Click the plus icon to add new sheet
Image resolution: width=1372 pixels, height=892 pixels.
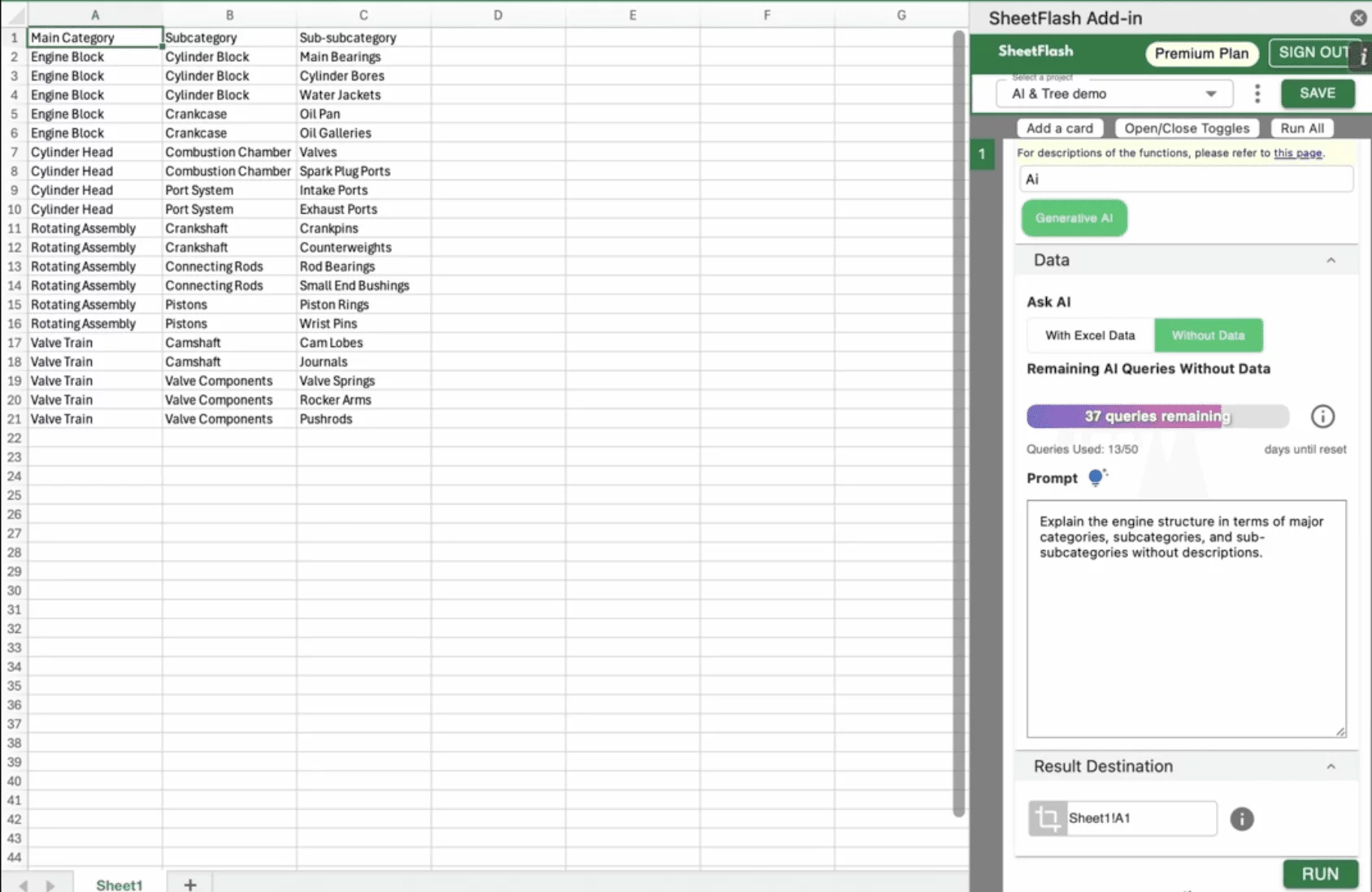point(190,884)
